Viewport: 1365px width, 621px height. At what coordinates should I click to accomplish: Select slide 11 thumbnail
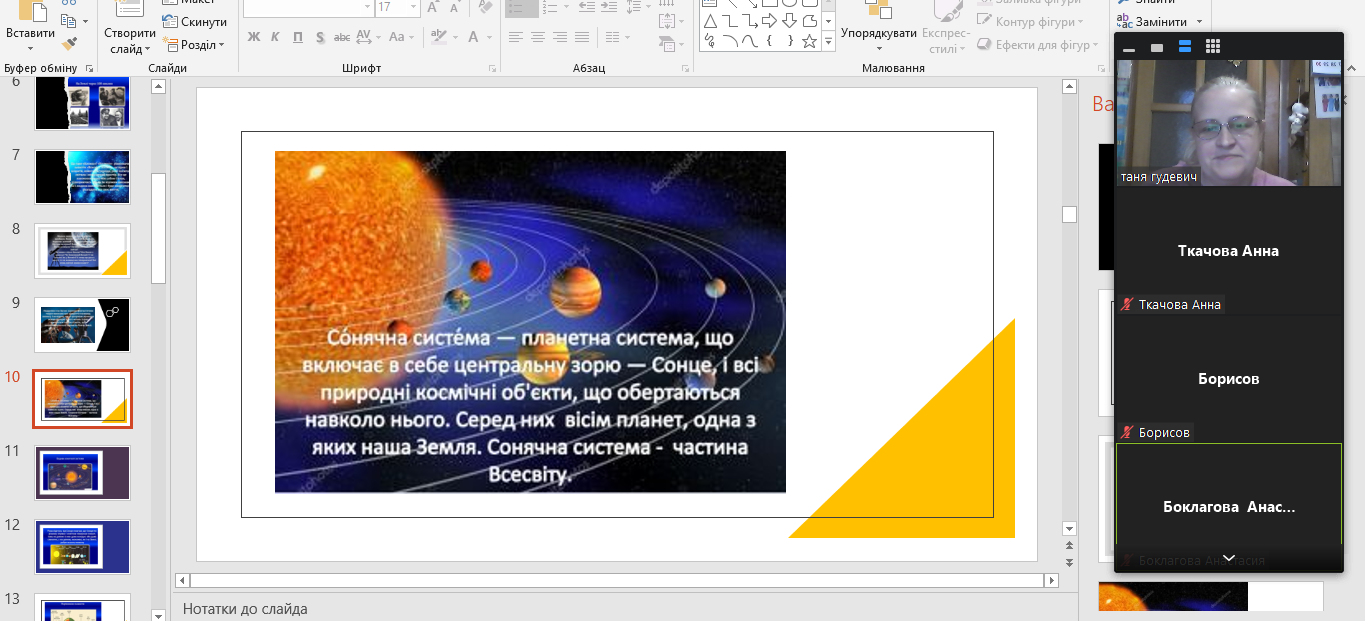[82, 473]
